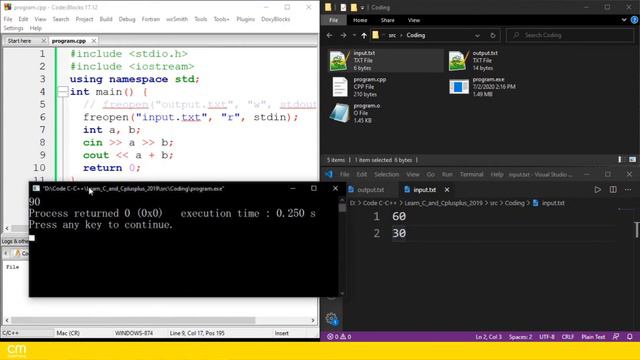Select input.txt file in Explorer

point(385,60)
